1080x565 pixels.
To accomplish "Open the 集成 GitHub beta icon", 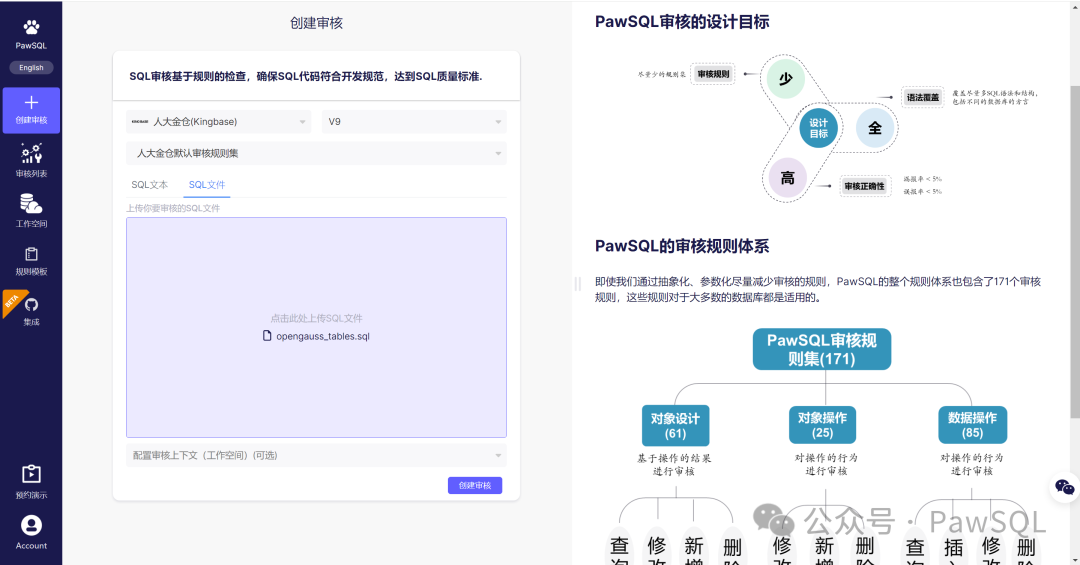I will pos(31,305).
